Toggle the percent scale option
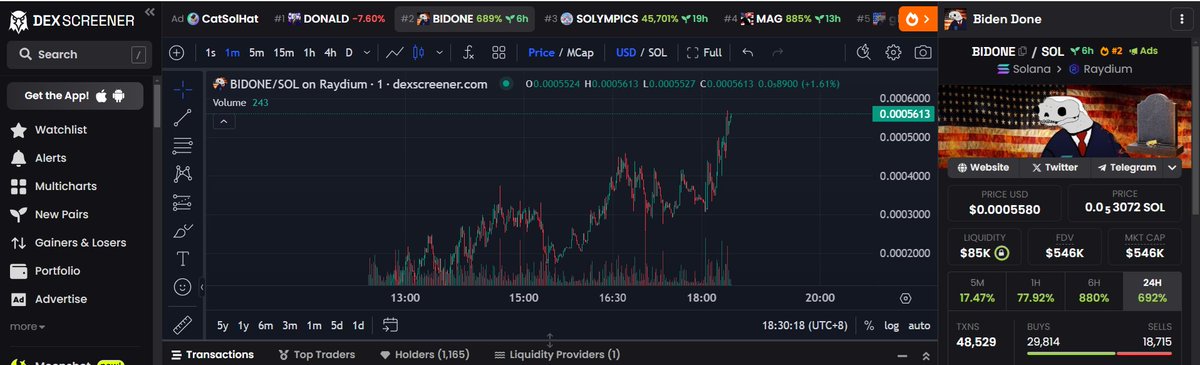Viewport: 1200px width, 365px height. click(x=869, y=325)
